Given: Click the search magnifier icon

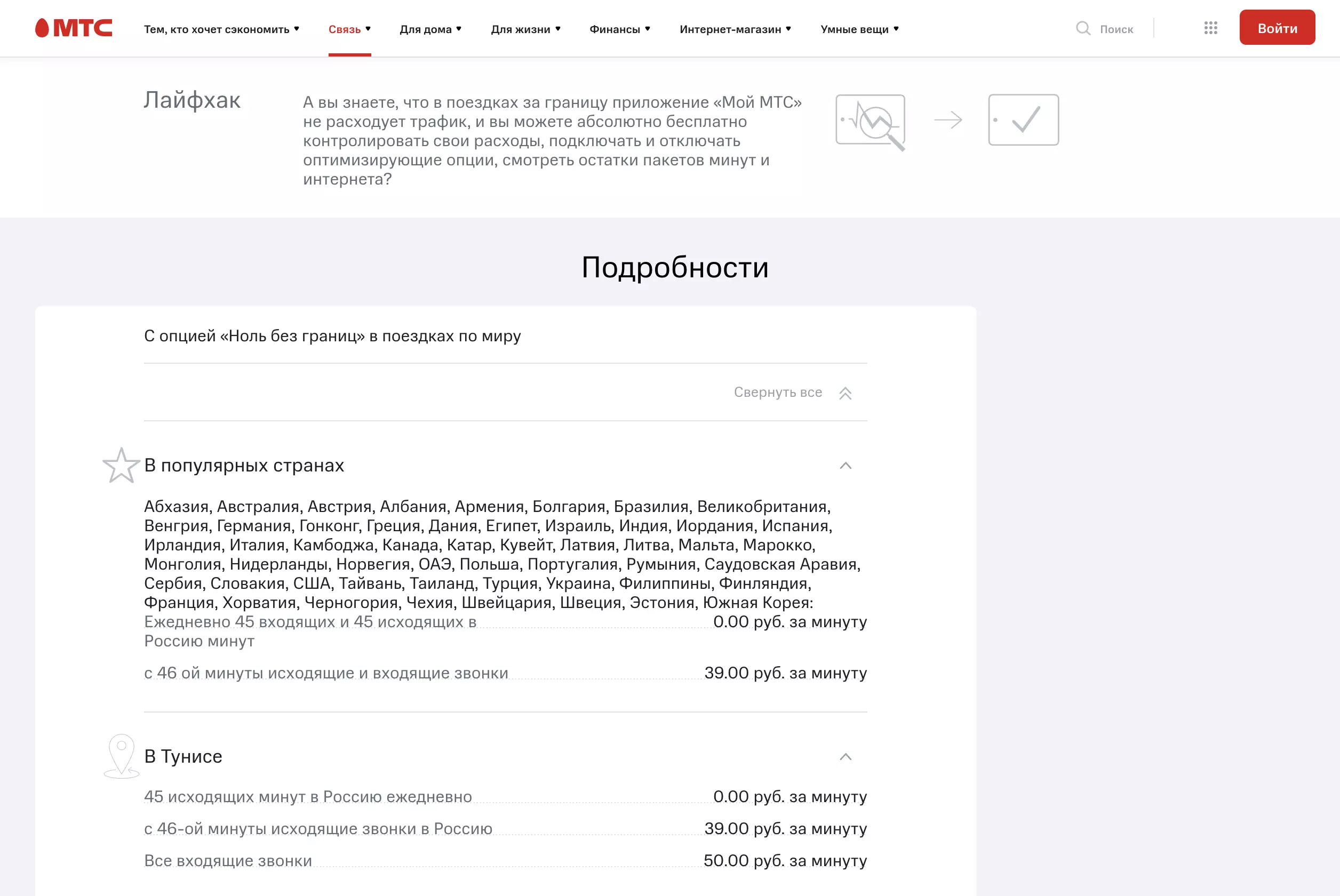Looking at the screenshot, I should click(1083, 28).
